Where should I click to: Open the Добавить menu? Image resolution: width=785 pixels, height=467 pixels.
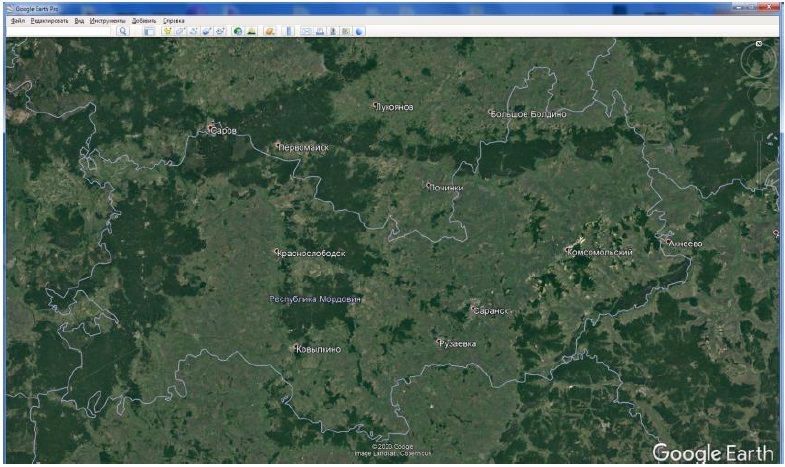(144, 20)
